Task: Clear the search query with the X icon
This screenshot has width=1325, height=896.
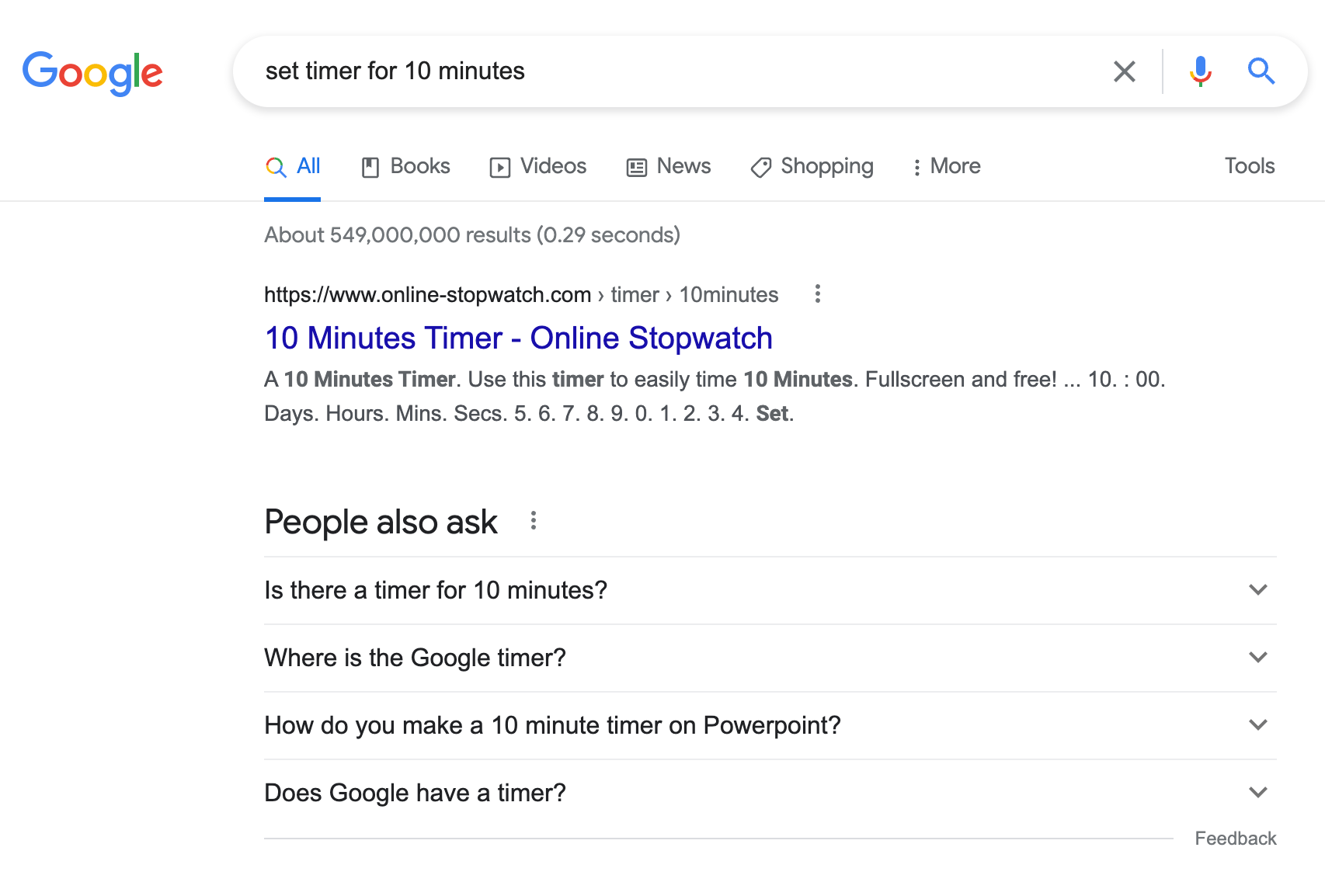Action: coord(1124,71)
